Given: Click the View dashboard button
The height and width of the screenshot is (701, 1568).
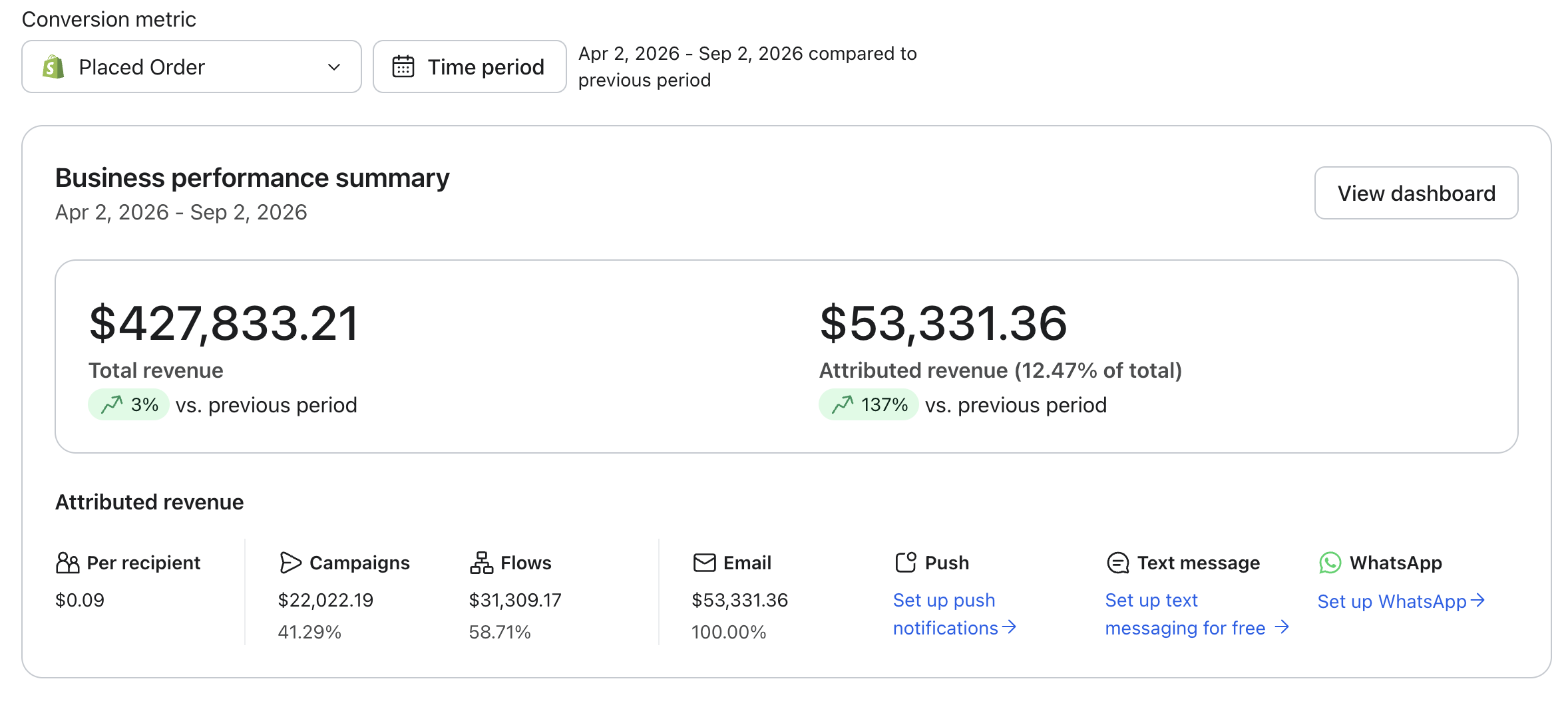Looking at the screenshot, I should coord(1416,193).
